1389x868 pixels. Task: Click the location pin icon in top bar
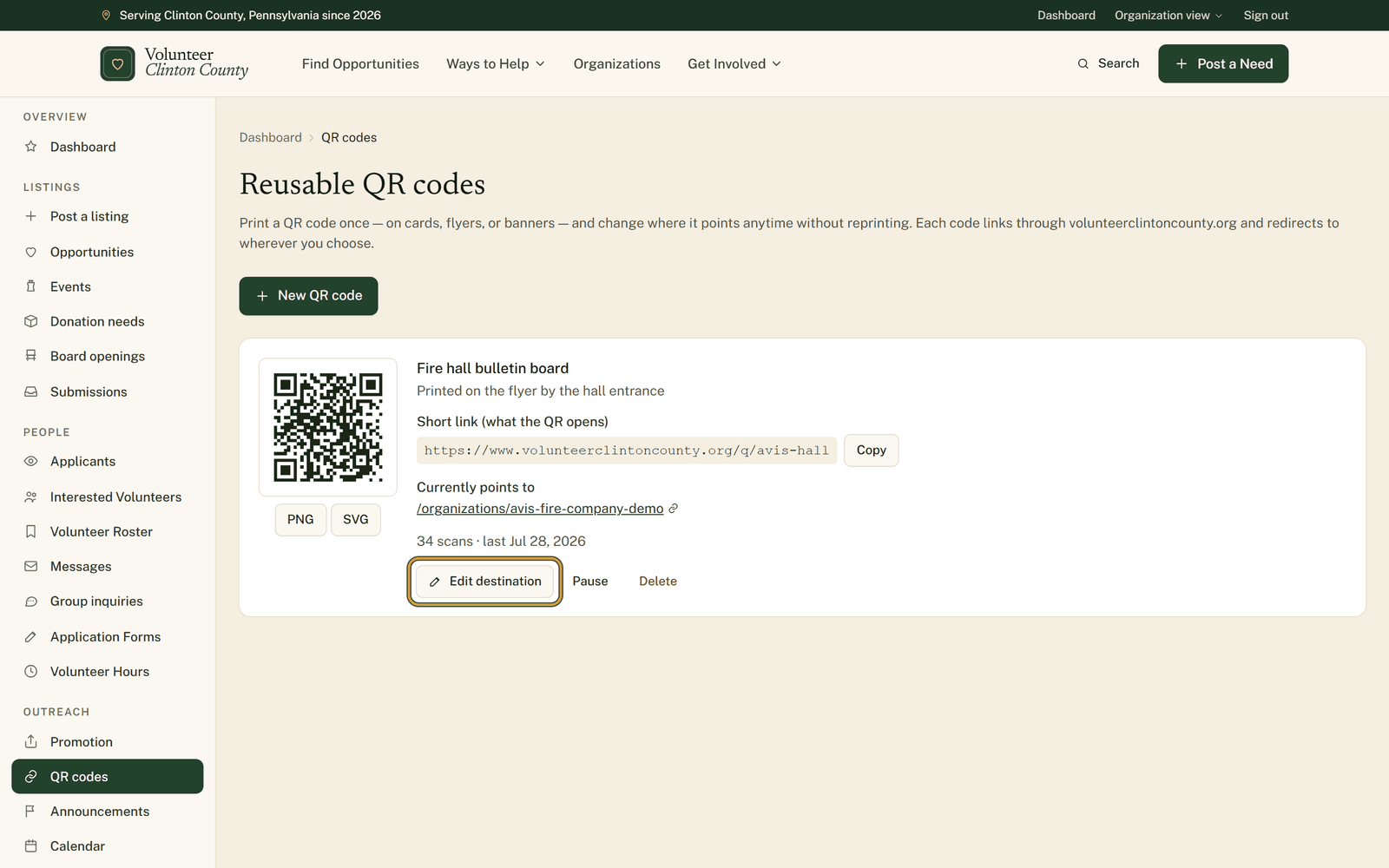click(x=106, y=15)
